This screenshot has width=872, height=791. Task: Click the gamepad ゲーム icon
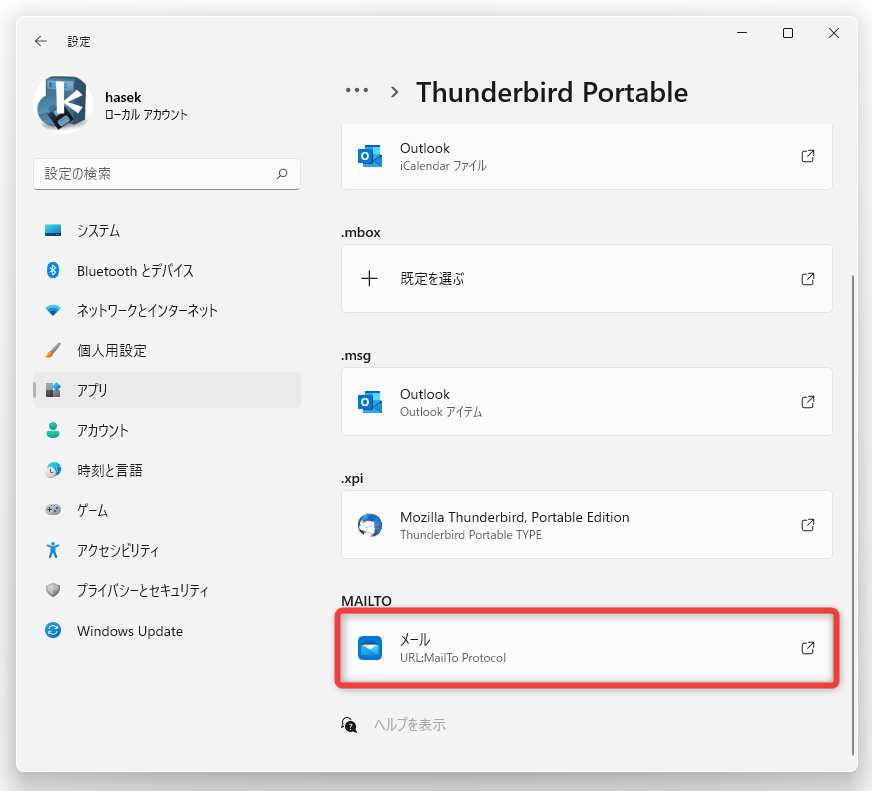pyautogui.click(x=53, y=510)
